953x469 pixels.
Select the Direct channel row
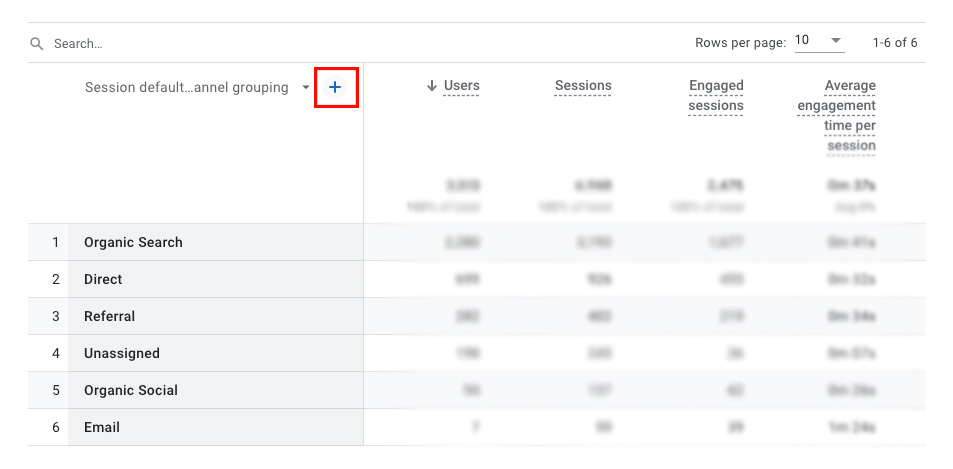pos(103,279)
